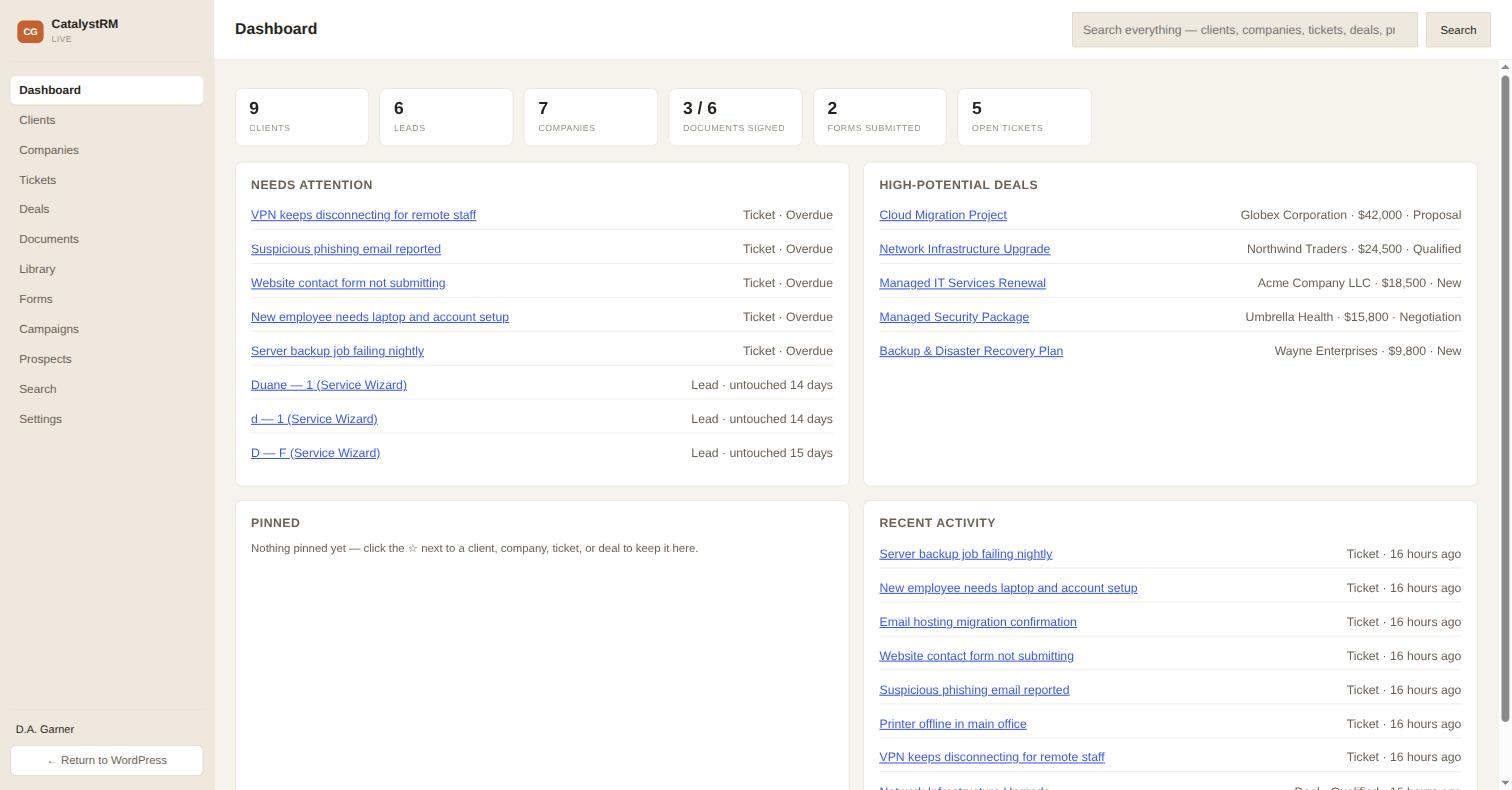Click the Dashboard page title
Image resolution: width=1512 pixels, height=790 pixels.
pyautogui.click(x=276, y=29)
